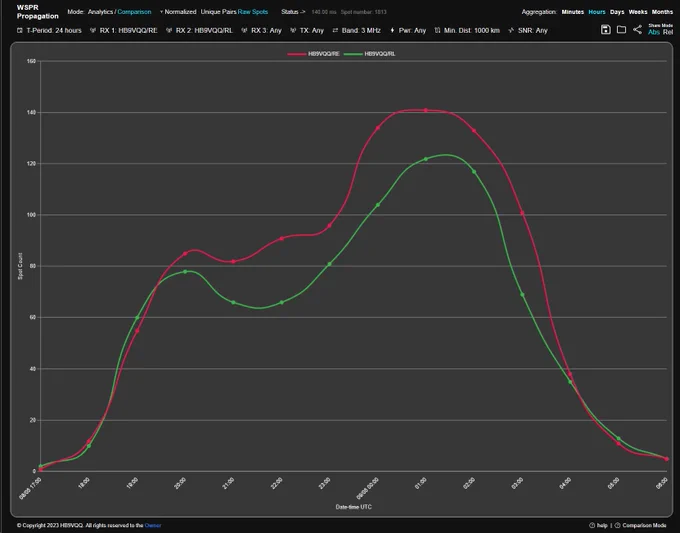Open the TX: Any selector

(x=311, y=30)
